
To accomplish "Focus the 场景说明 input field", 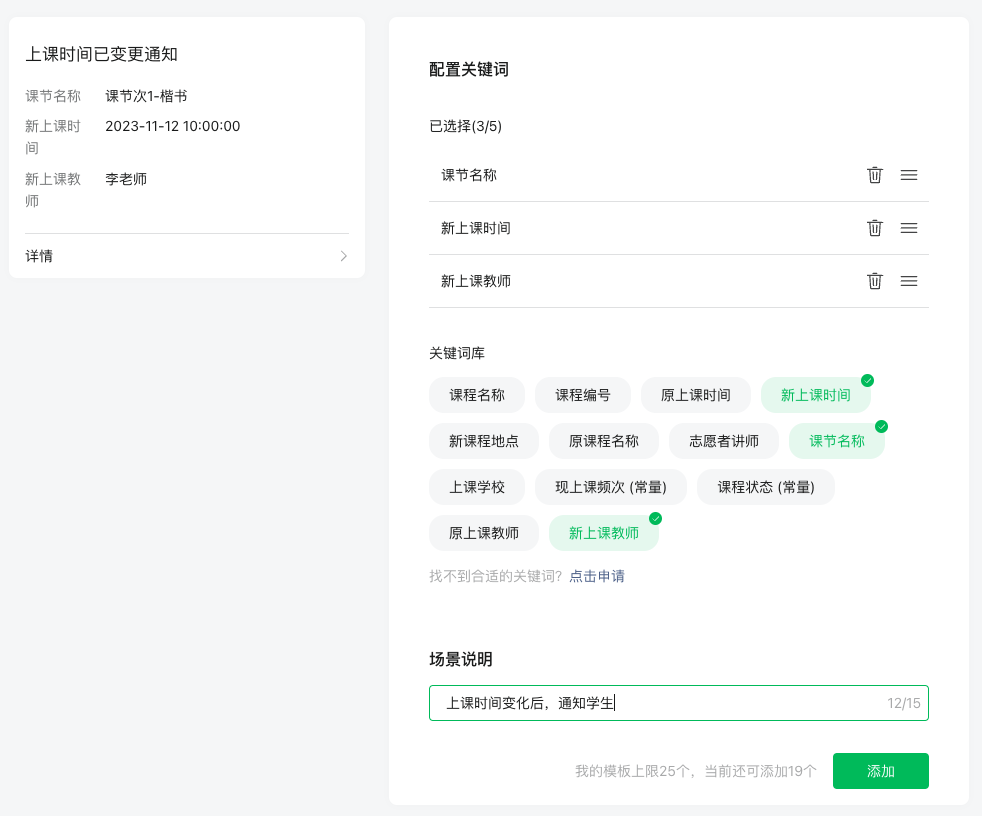I will point(679,703).
